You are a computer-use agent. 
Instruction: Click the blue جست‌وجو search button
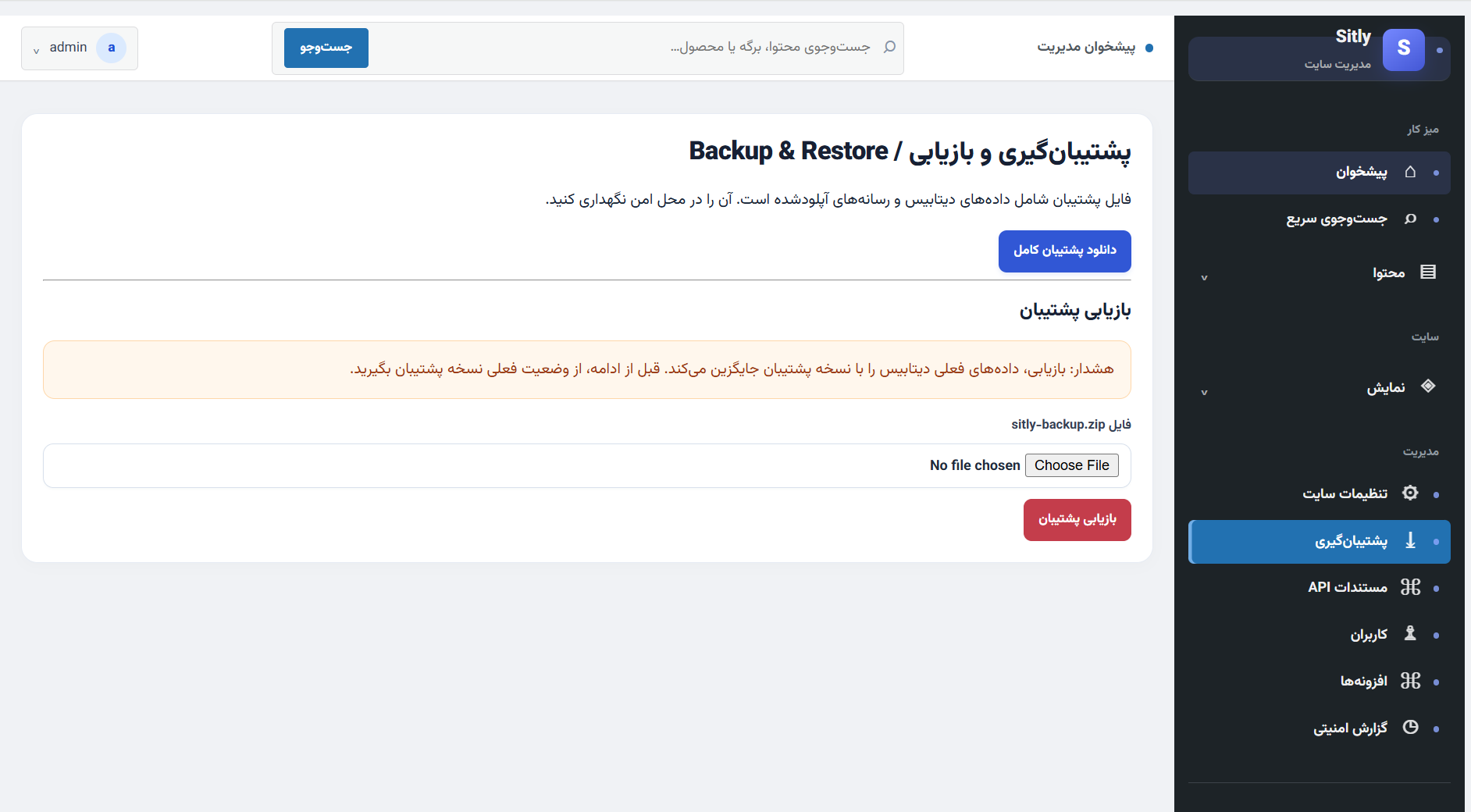click(x=326, y=48)
